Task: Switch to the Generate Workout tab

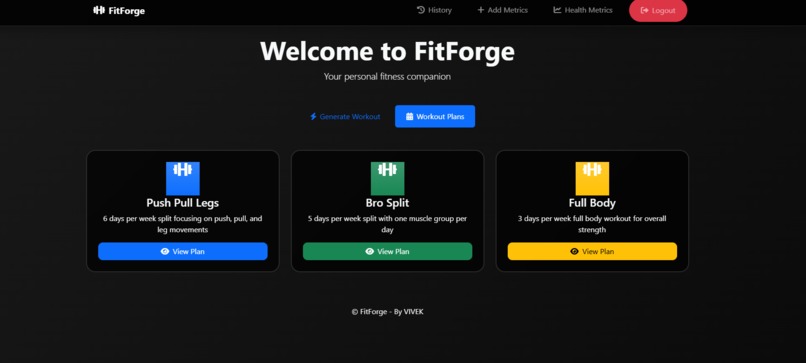Action: 345,117
